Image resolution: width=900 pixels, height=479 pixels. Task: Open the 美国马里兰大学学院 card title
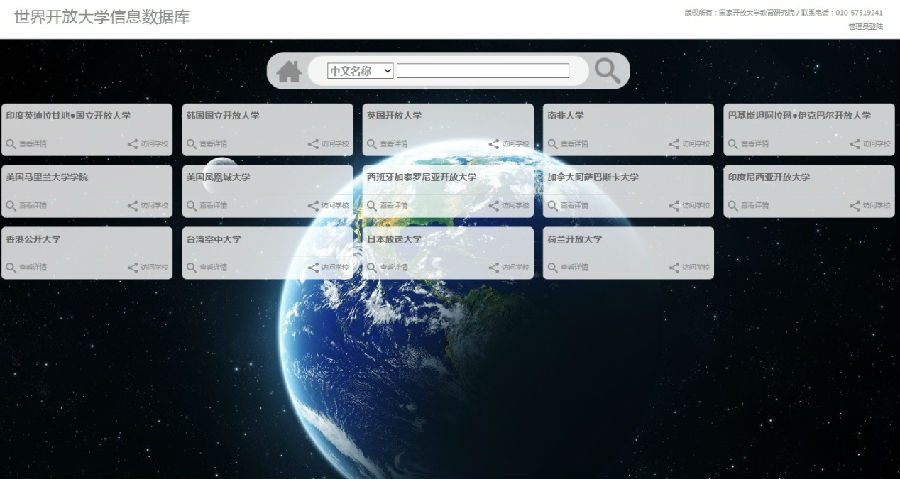[47, 178]
